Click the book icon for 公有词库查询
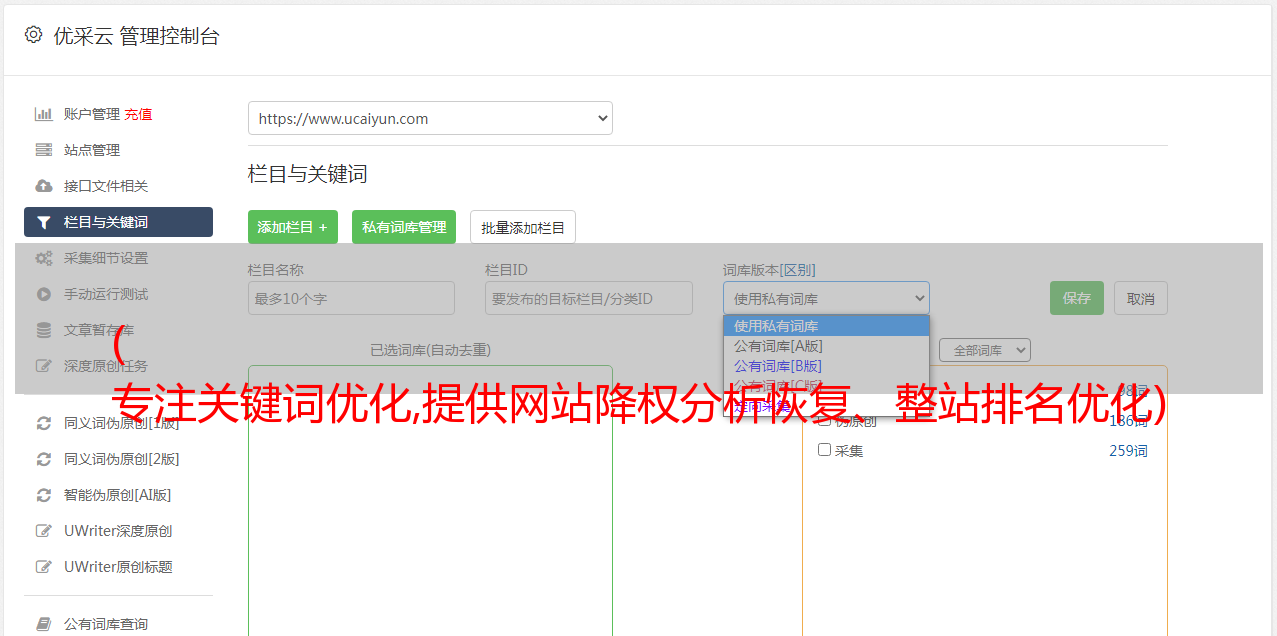1277x636 pixels. (44, 624)
